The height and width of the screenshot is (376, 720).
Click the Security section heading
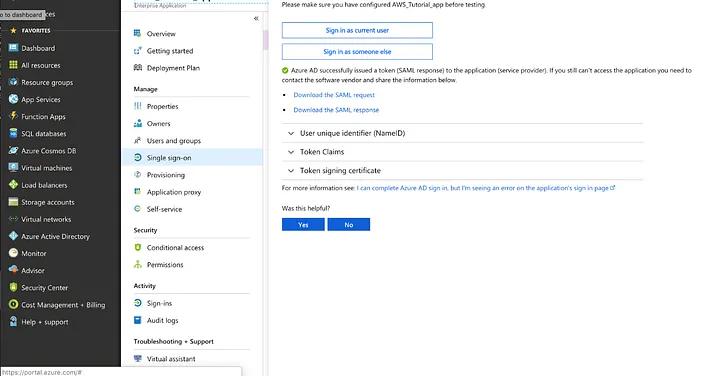pyautogui.click(x=145, y=230)
